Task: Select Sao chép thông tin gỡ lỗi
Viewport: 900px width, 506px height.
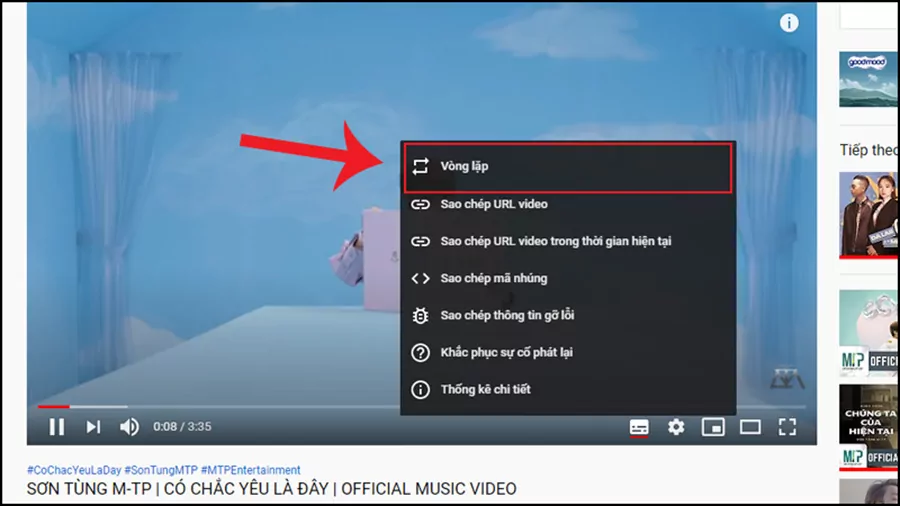Action: click(568, 315)
